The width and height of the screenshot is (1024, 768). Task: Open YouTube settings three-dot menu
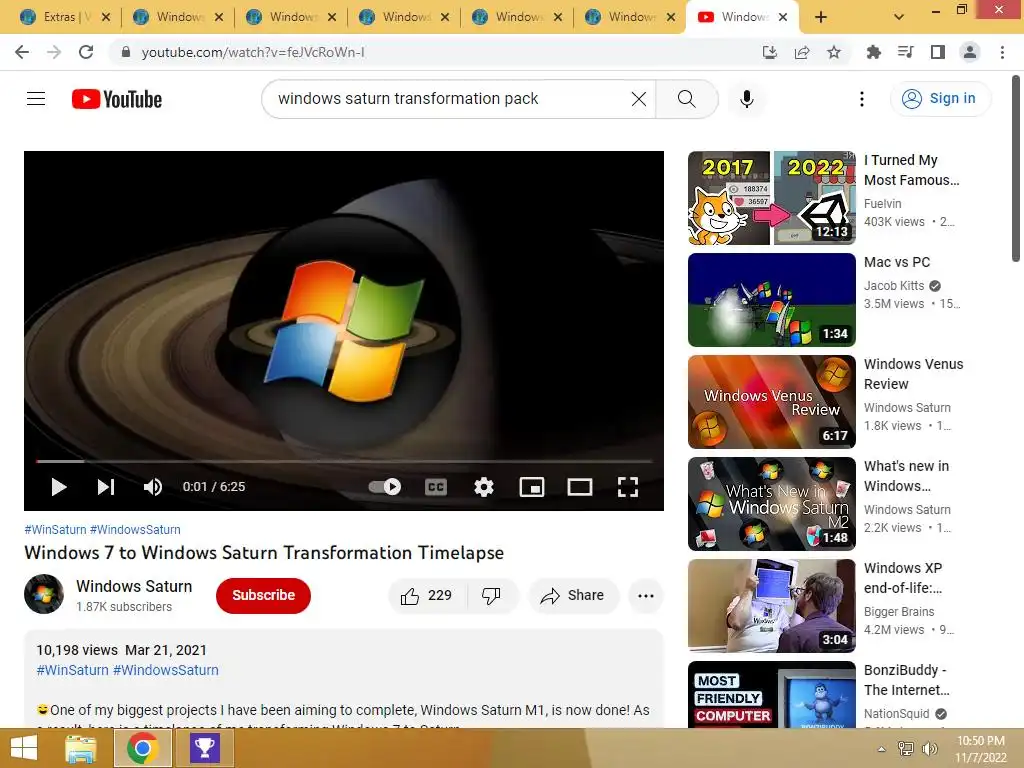[861, 99]
